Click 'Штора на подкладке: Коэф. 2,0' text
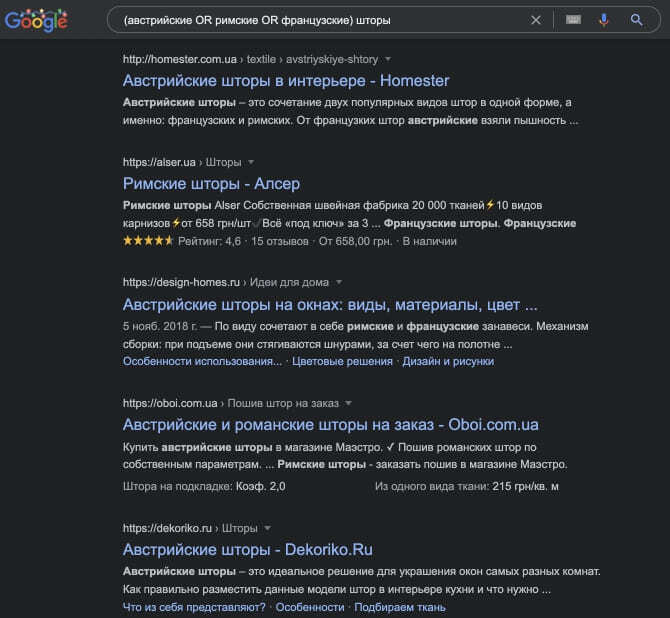The image size is (670, 618). [204, 486]
